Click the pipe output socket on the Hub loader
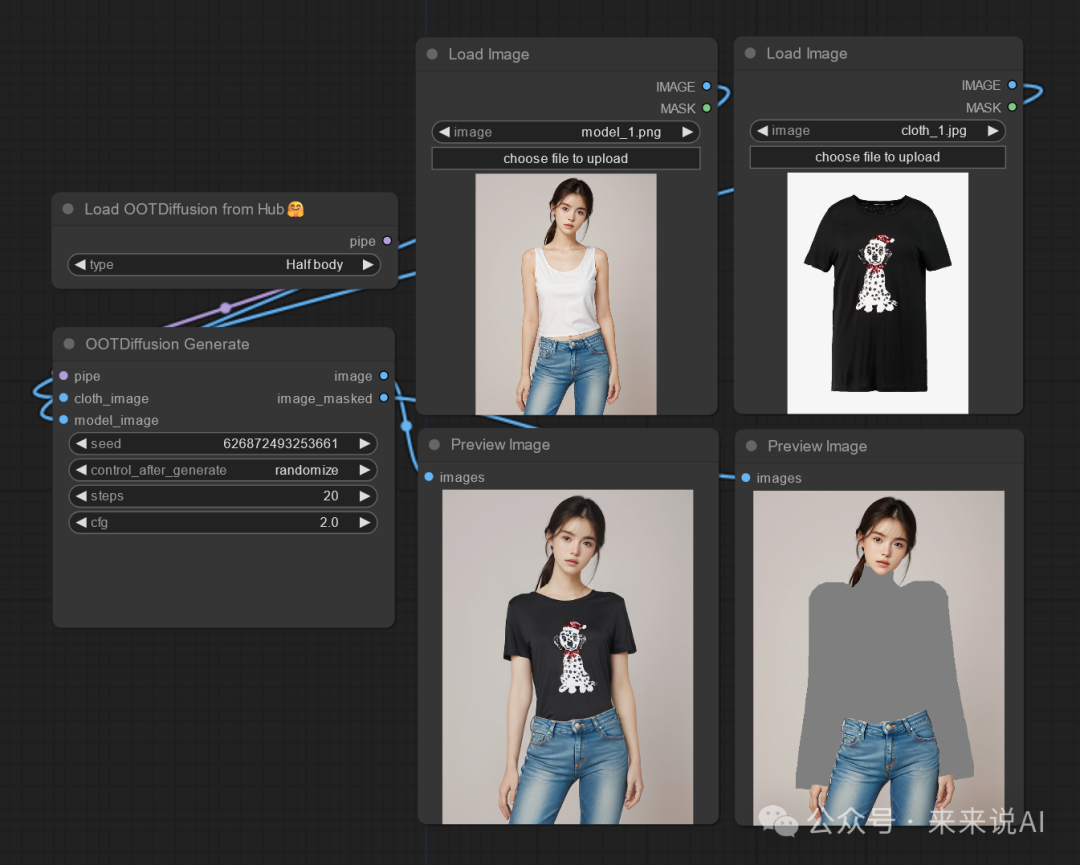The width and height of the screenshot is (1080, 865). tap(387, 241)
